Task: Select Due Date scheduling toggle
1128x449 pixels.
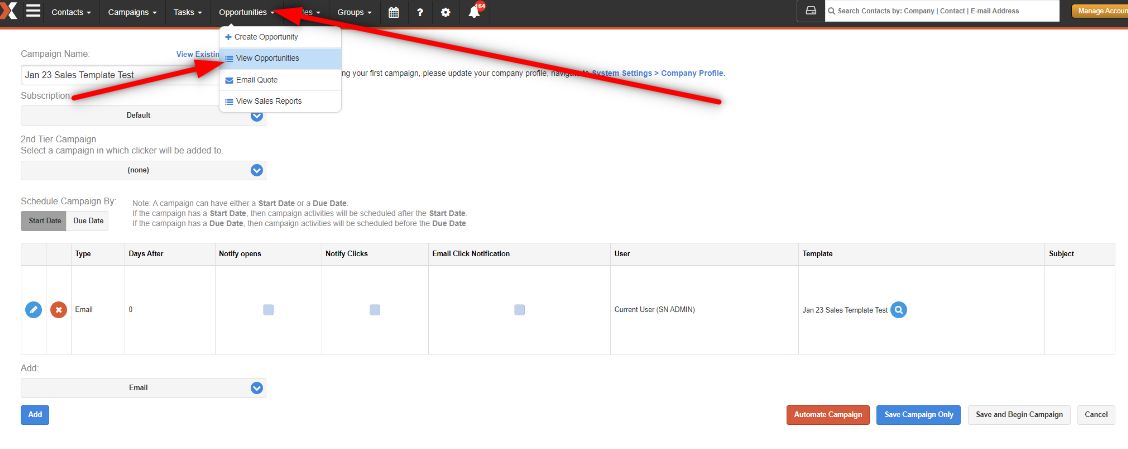Action: (88, 221)
